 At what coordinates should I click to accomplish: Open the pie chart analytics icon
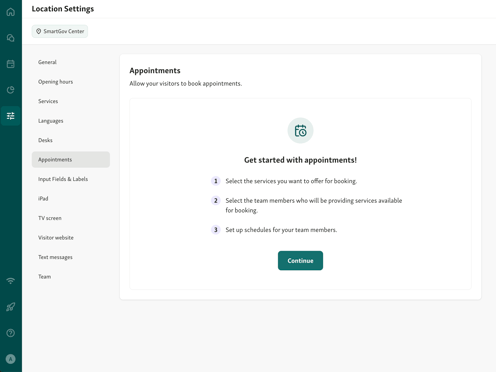pos(11,90)
